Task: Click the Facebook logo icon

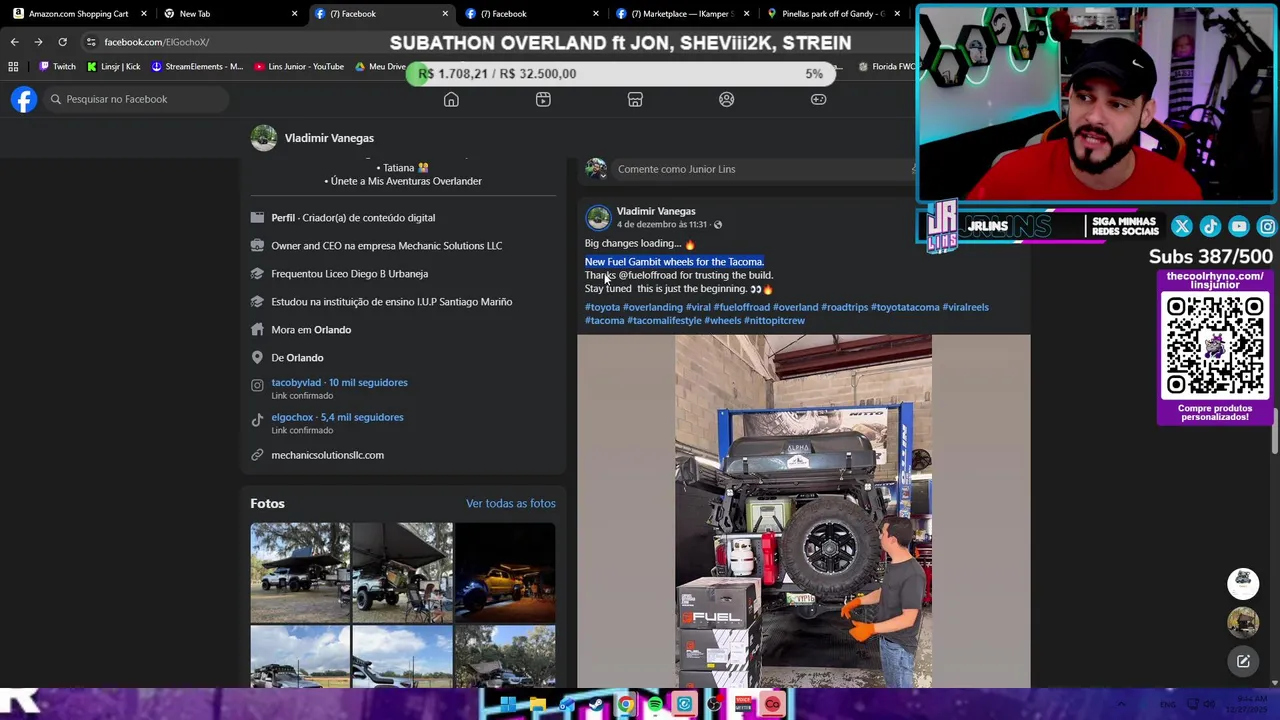Action: pos(24,99)
